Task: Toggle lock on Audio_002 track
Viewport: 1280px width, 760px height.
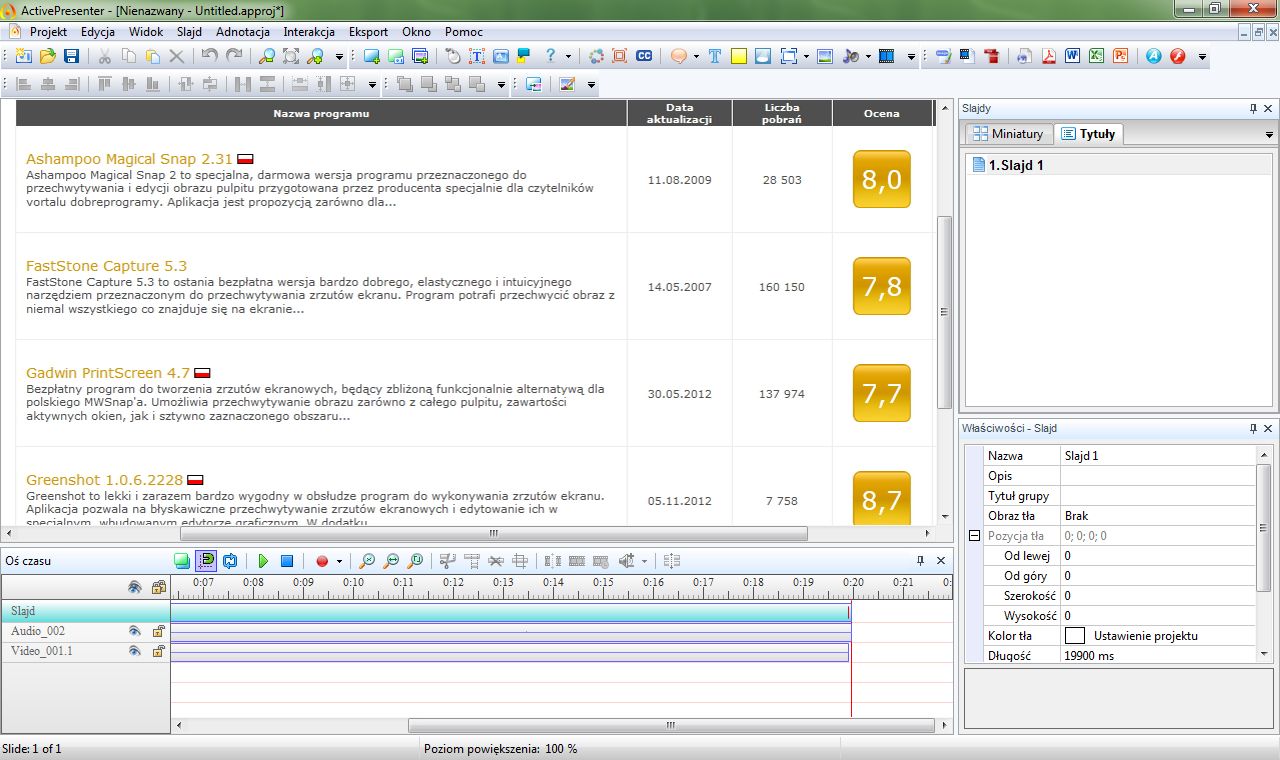Action: (x=158, y=631)
